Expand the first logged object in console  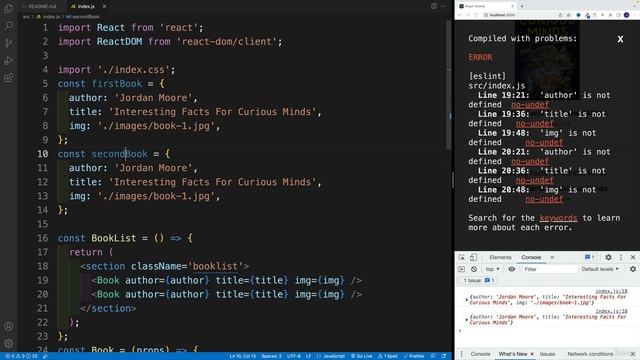(467, 300)
